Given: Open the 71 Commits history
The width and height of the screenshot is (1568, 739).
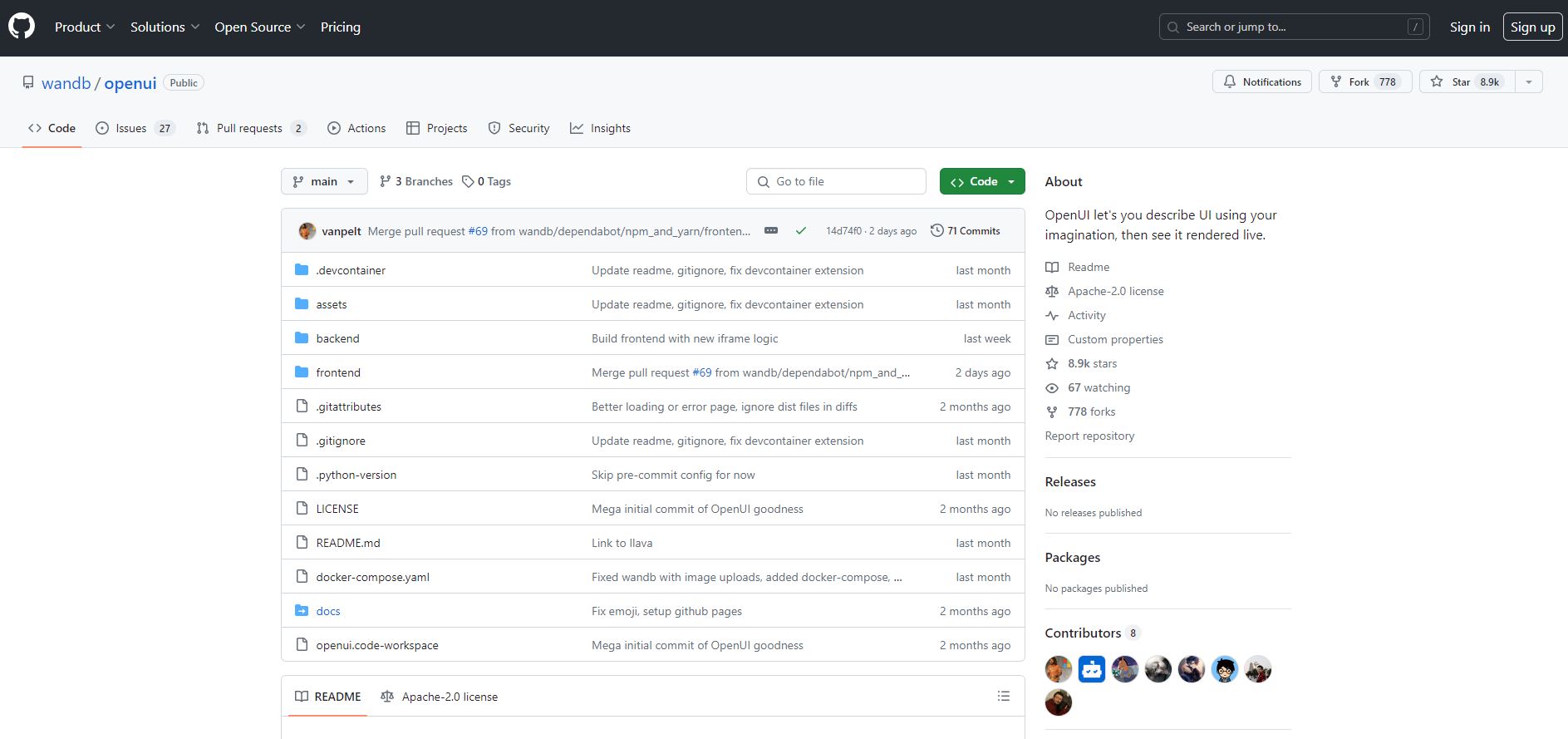Looking at the screenshot, I should [965, 231].
